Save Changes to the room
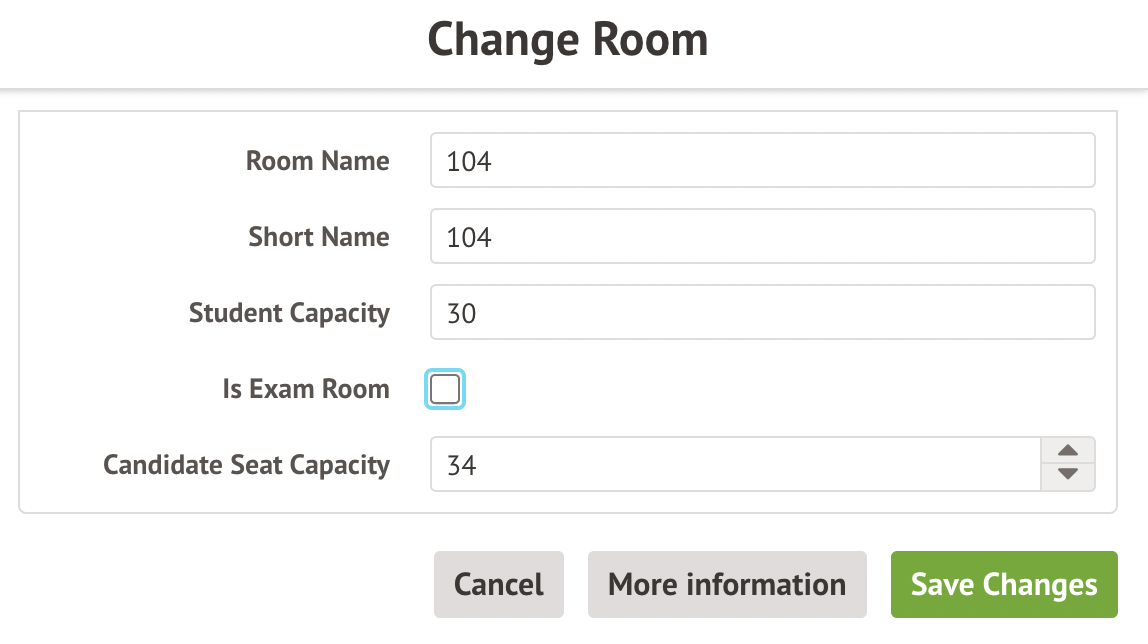1148x644 pixels. coord(1004,584)
